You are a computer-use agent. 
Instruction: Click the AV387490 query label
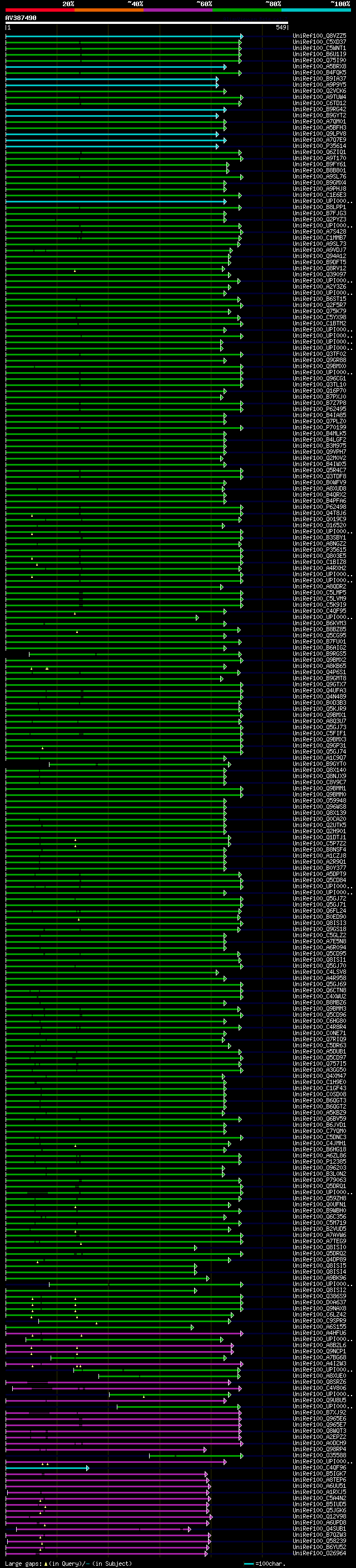click(x=21, y=18)
